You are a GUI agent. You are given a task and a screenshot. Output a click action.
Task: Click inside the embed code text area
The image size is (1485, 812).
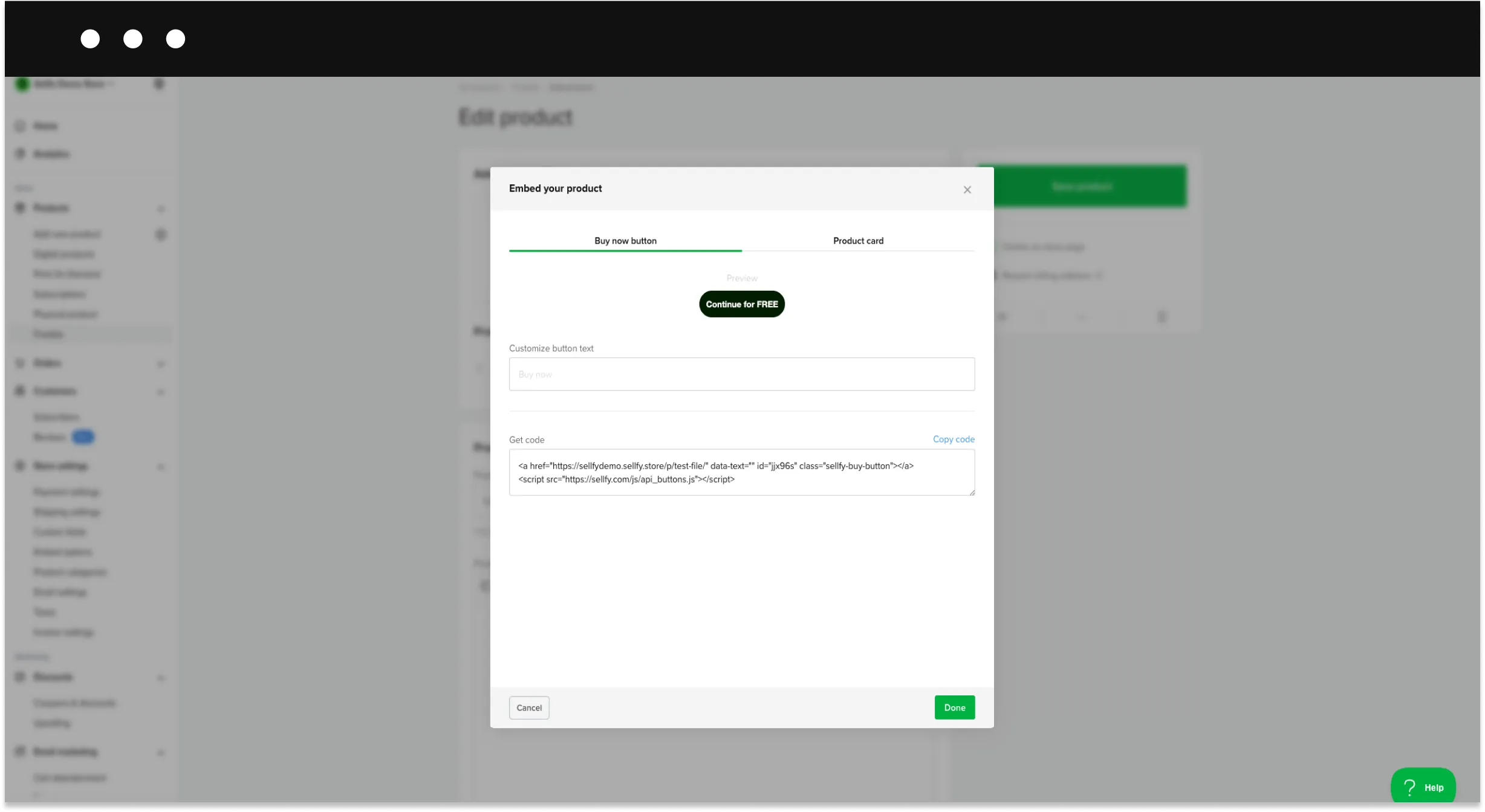tap(741, 472)
